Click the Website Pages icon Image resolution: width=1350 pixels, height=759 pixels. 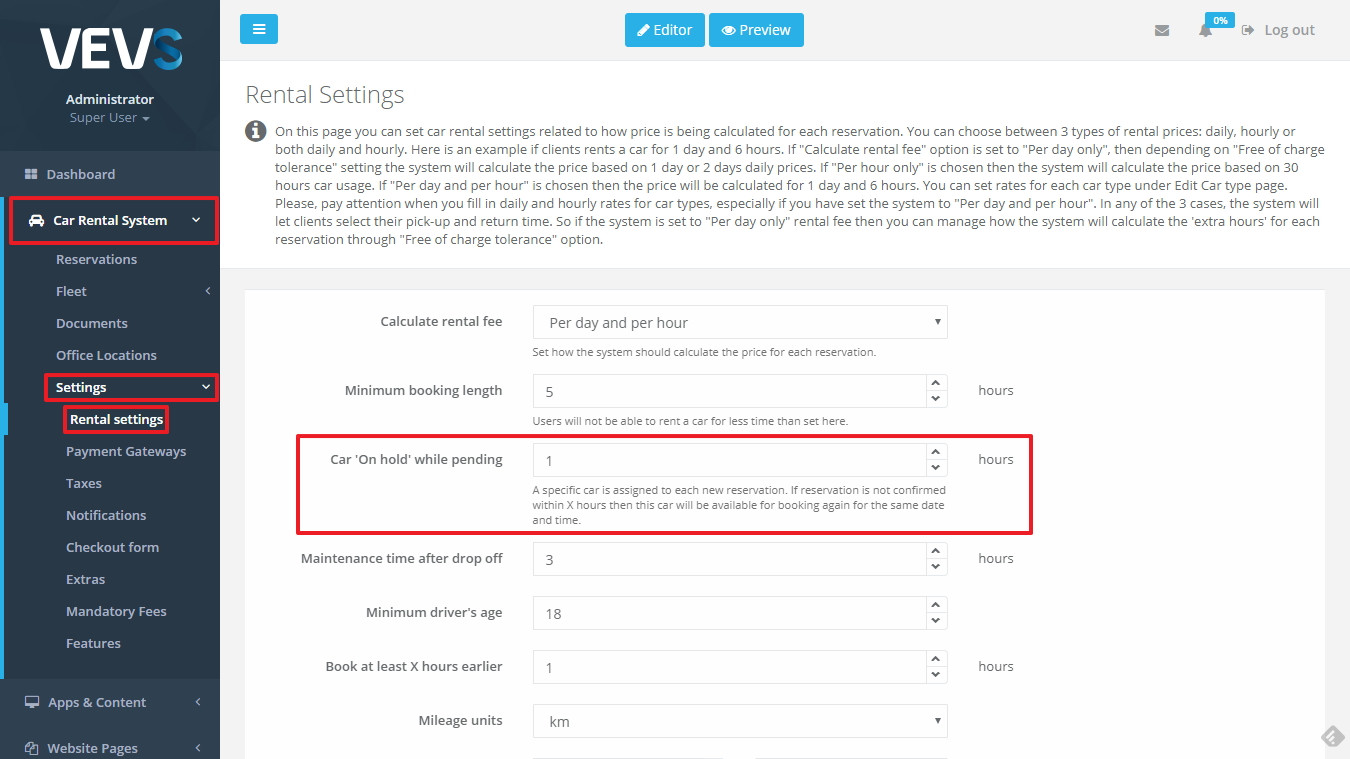(x=31, y=748)
